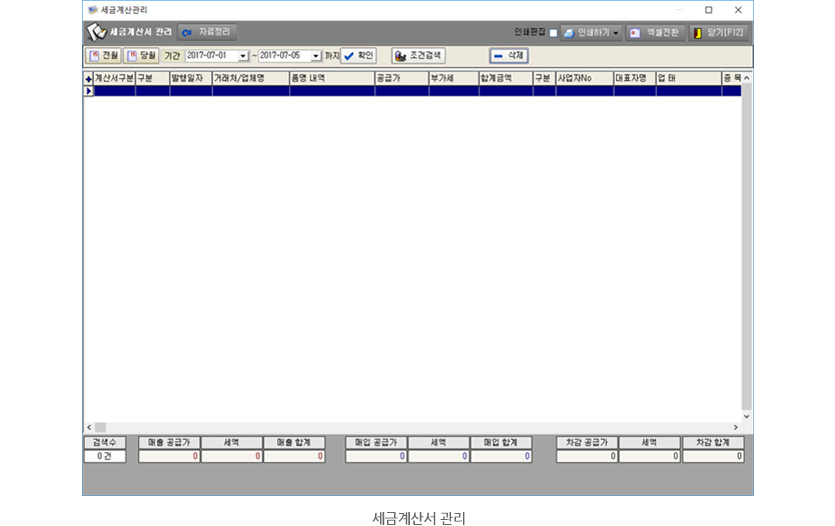Image resolution: width=835 pixels, height=526 pixels.
Task: Click the plus icon in grid corner
Action: click(x=88, y=78)
